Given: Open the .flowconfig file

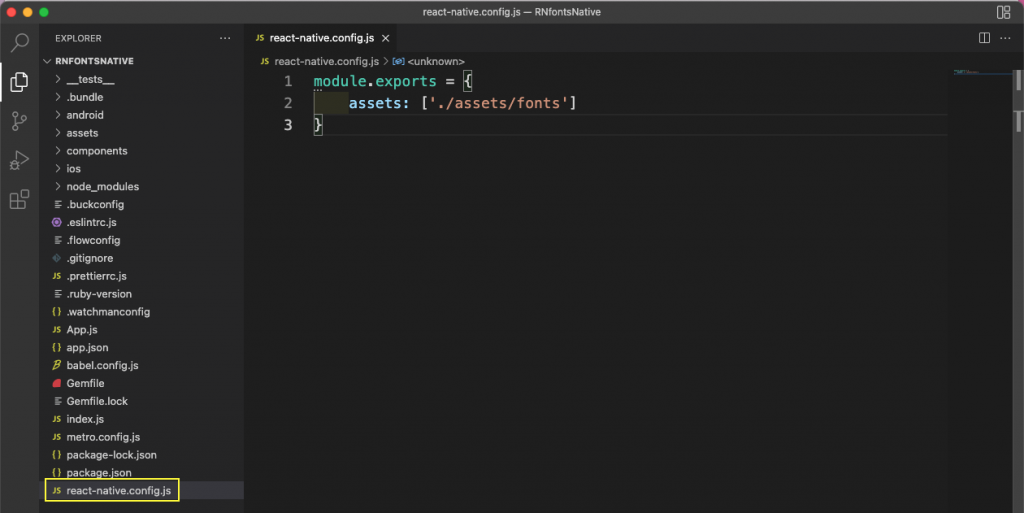Looking at the screenshot, I should [141, 240].
